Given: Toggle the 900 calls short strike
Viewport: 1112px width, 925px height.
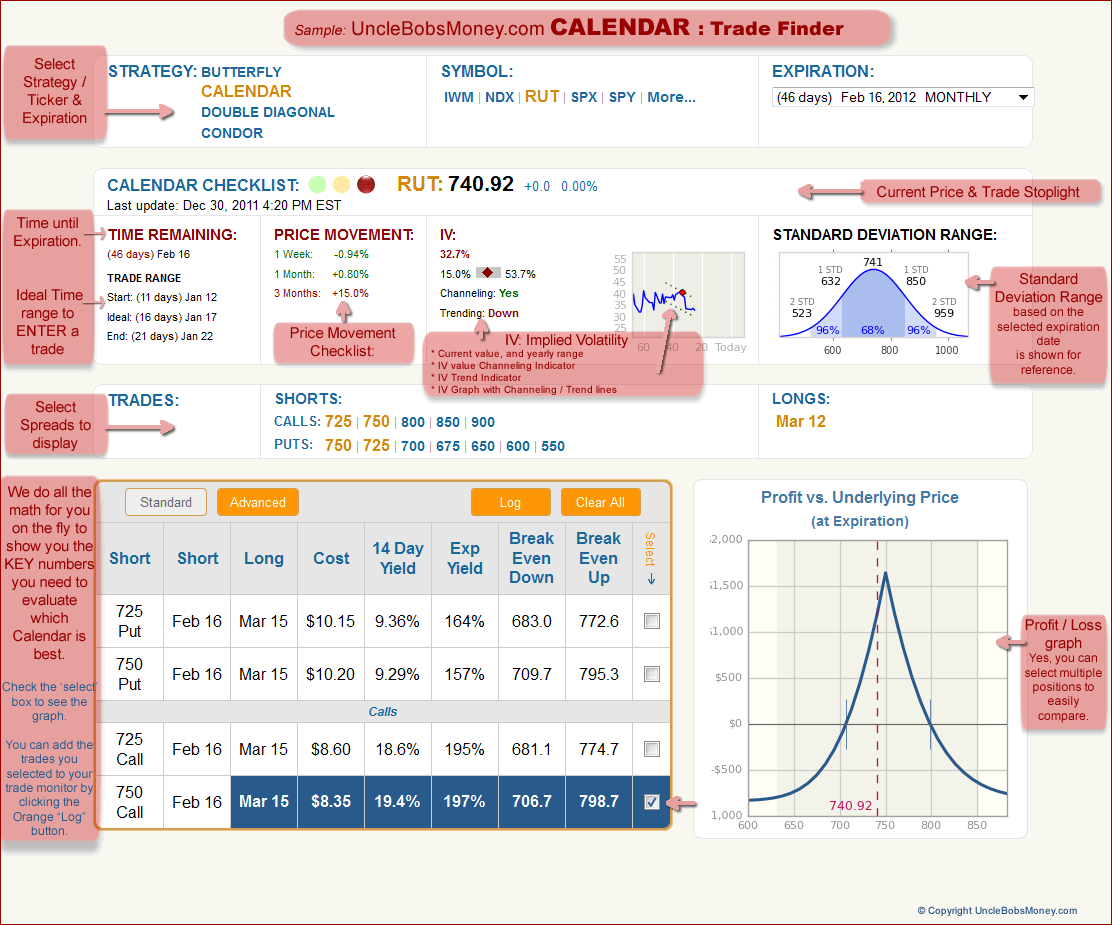Looking at the screenshot, I should coord(483,422).
